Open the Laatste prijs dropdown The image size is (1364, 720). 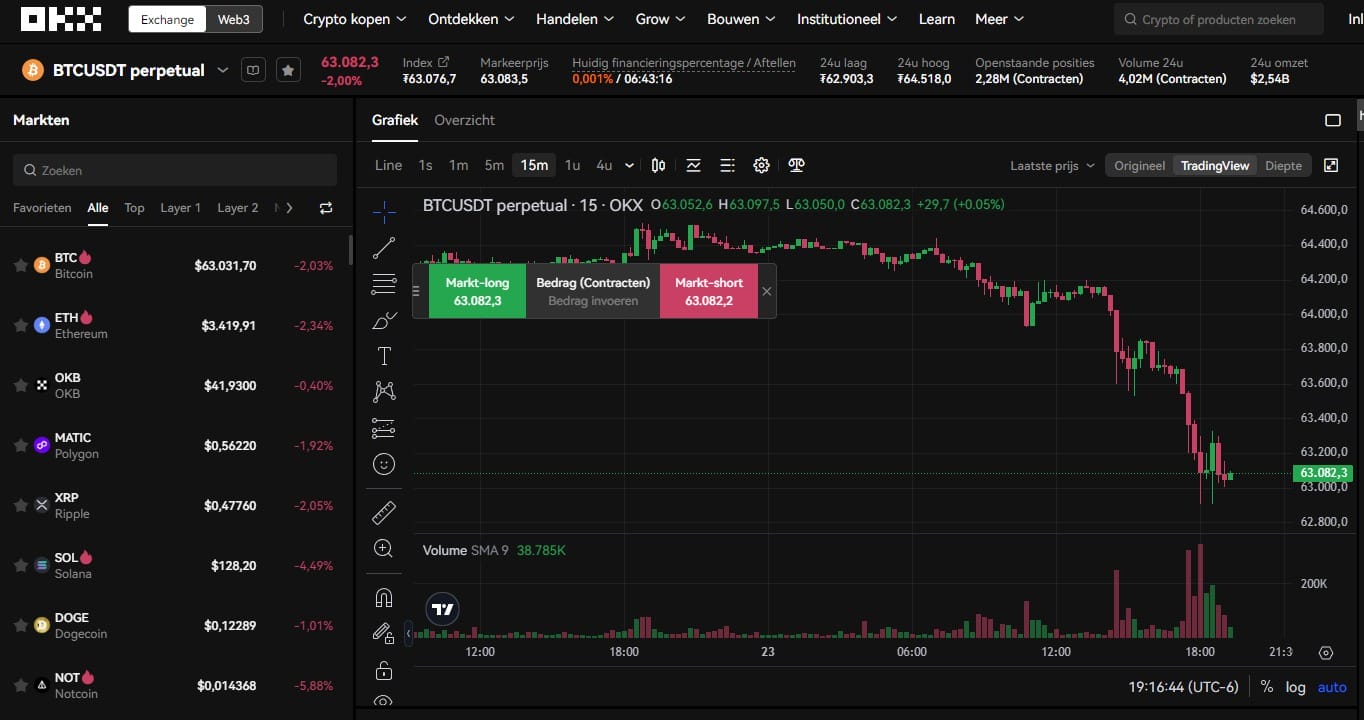coord(1051,165)
